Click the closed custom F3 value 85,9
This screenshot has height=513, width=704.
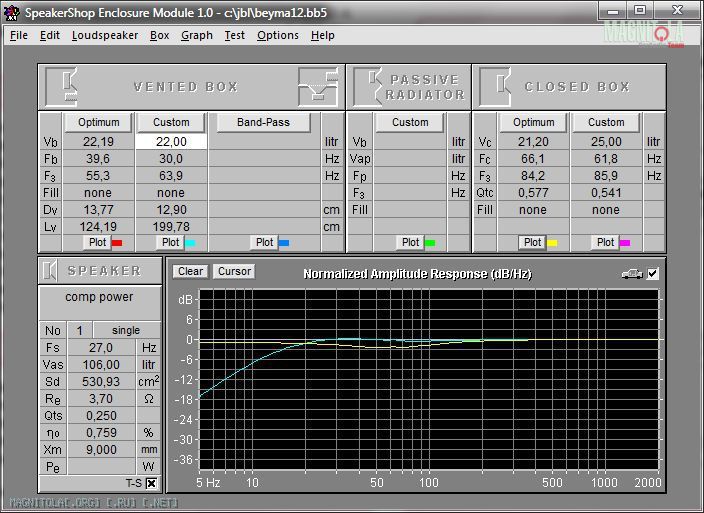606,175
